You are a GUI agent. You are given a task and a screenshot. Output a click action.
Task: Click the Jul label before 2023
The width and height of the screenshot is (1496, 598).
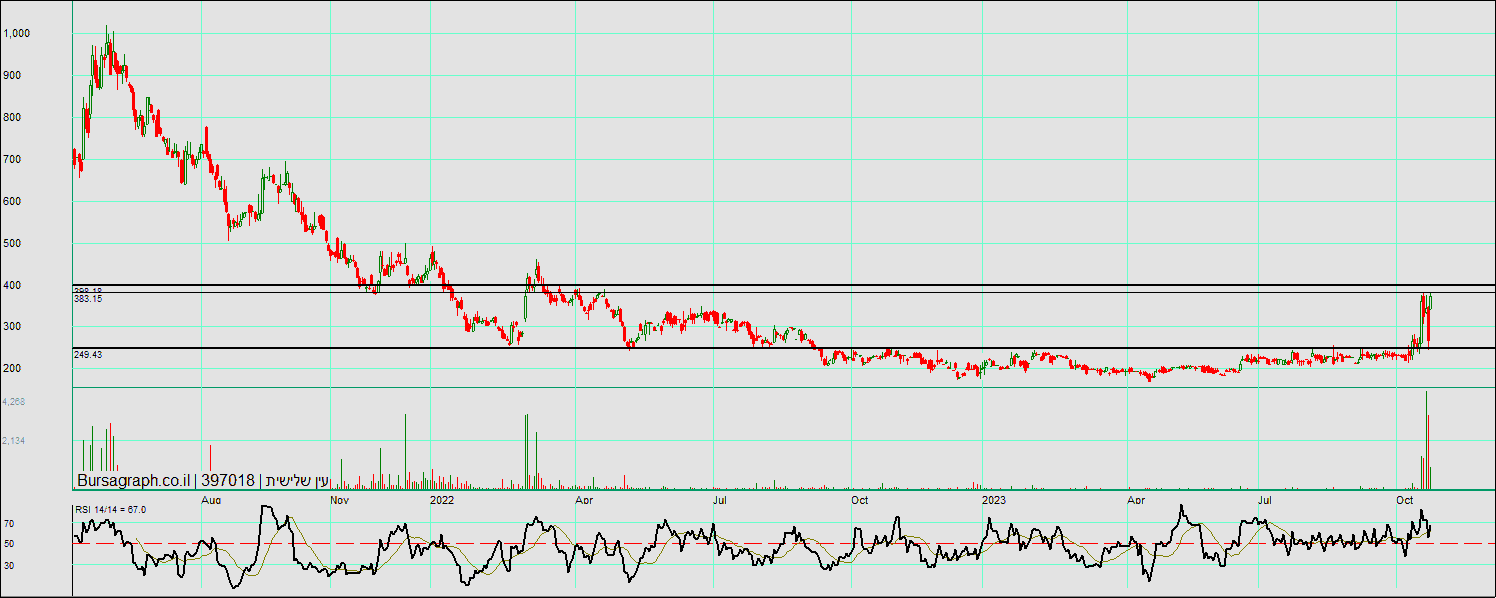(719, 498)
